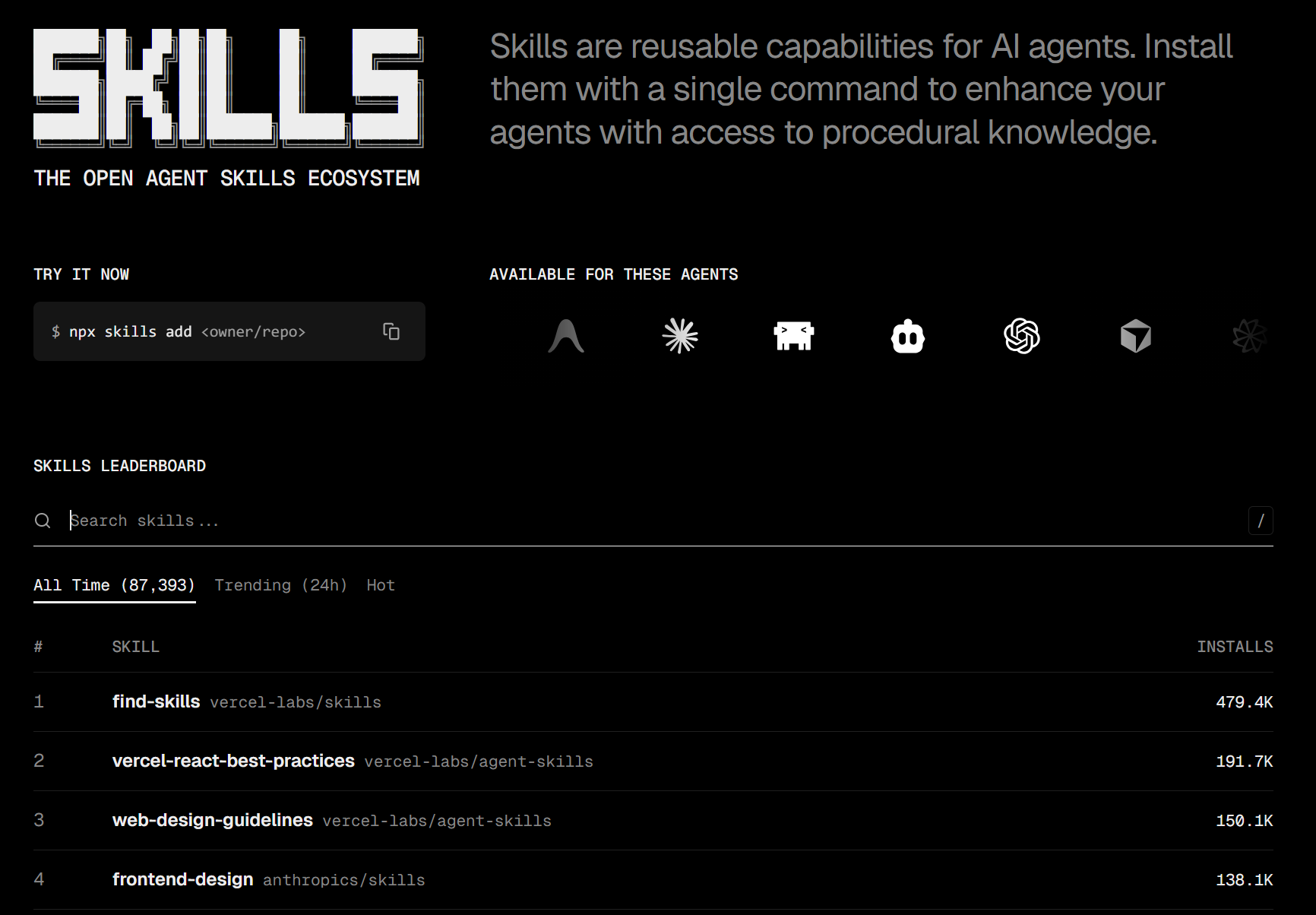View the web-design-guidelines skill
Screen dimensions: 1316x915
click(213, 820)
